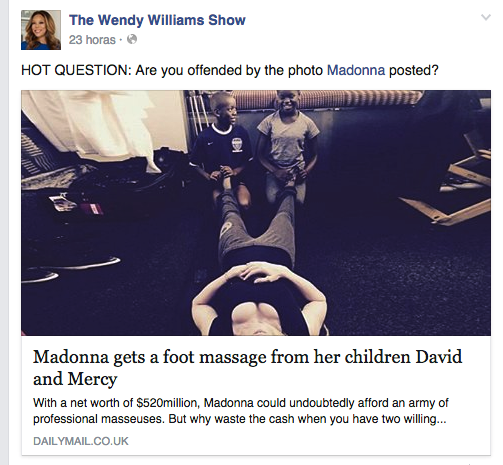Click the HOT QUESTION post text
The height and width of the screenshot is (465, 503).
tap(230, 70)
